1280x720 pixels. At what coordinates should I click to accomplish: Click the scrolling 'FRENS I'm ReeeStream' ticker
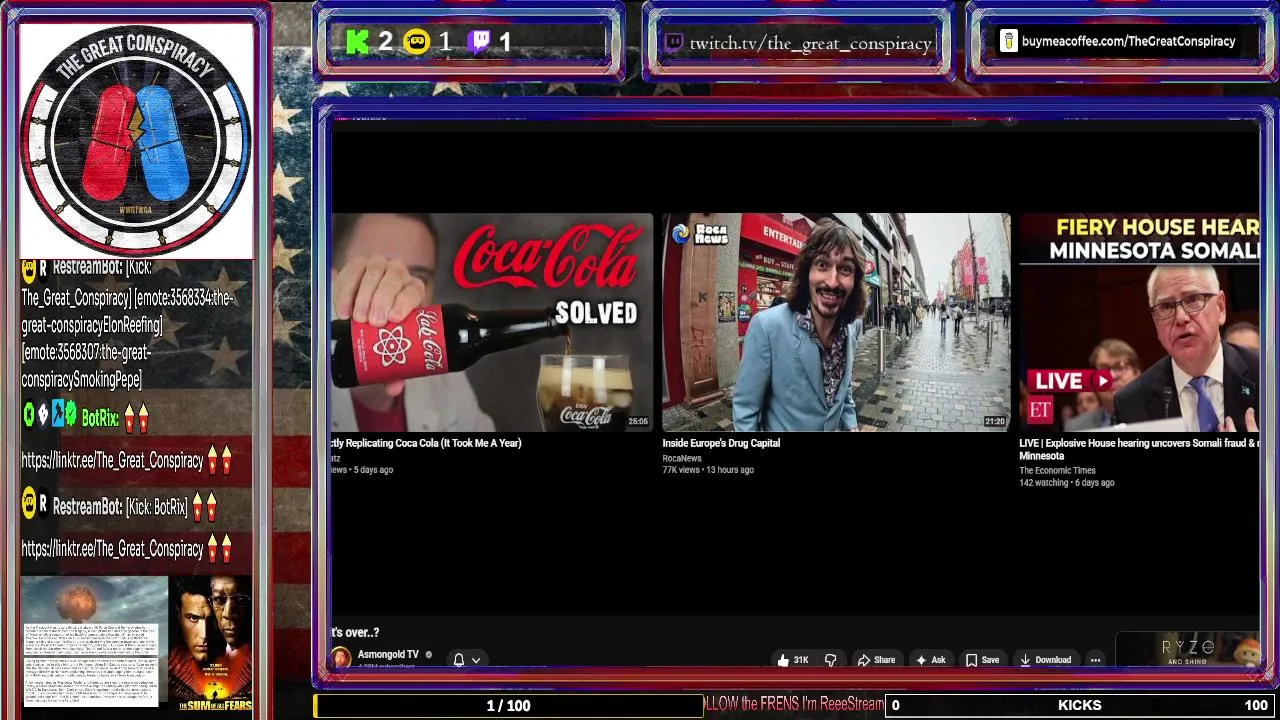click(x=794, y=704)
